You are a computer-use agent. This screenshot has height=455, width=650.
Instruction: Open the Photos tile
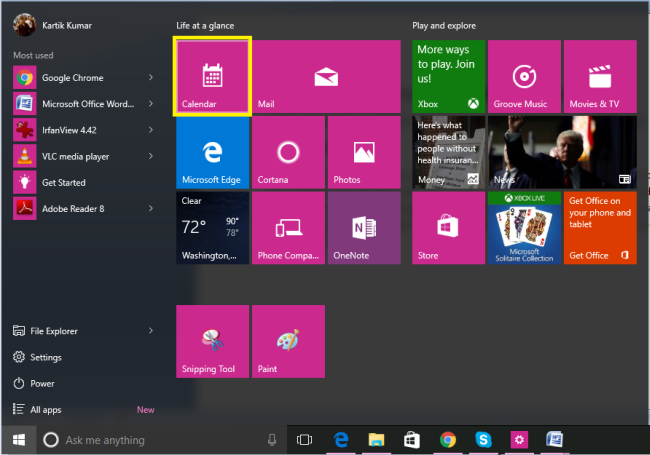click(x=364, y=152)
